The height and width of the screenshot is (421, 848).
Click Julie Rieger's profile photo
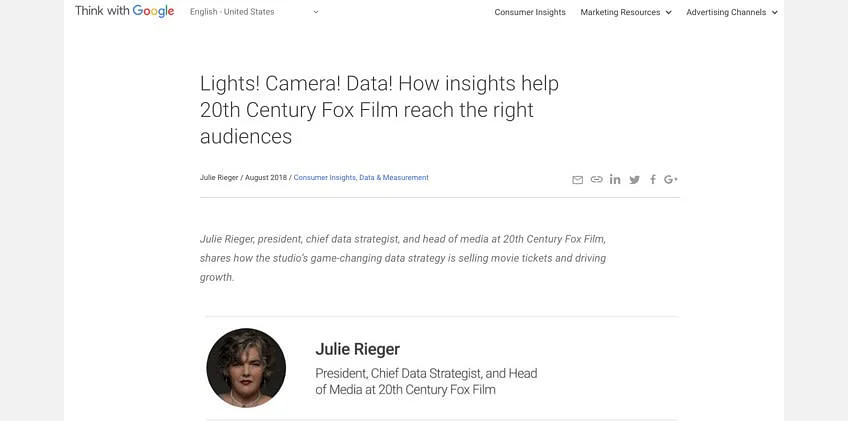click(x=246, y=367)
